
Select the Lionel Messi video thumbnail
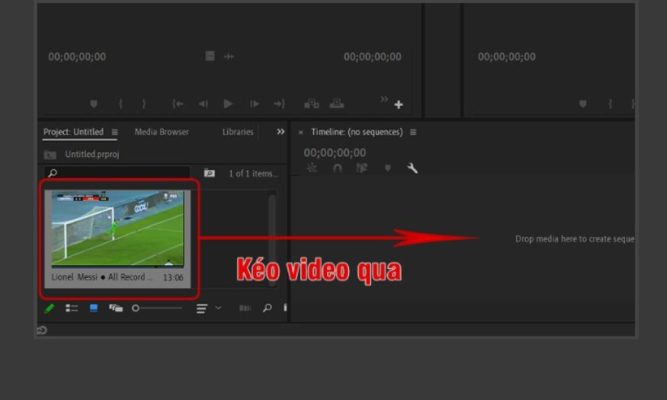[118, 228]
